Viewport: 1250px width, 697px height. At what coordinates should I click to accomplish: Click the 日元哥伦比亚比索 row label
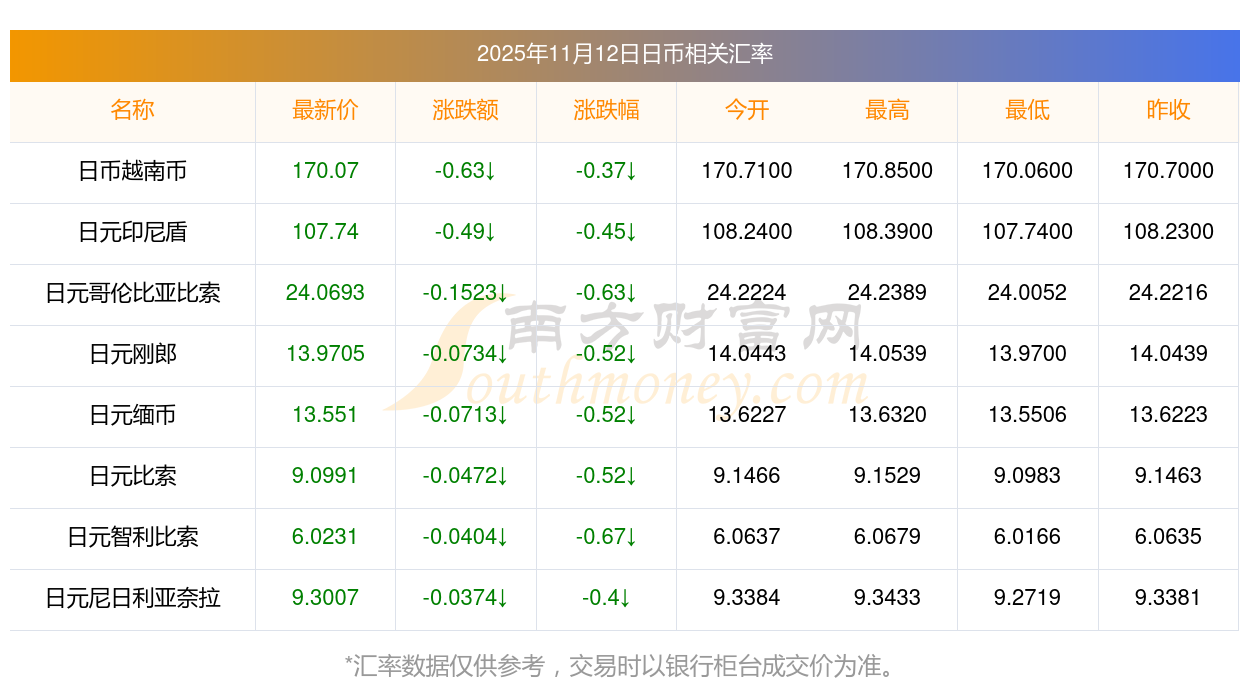(x=132, y=293)
